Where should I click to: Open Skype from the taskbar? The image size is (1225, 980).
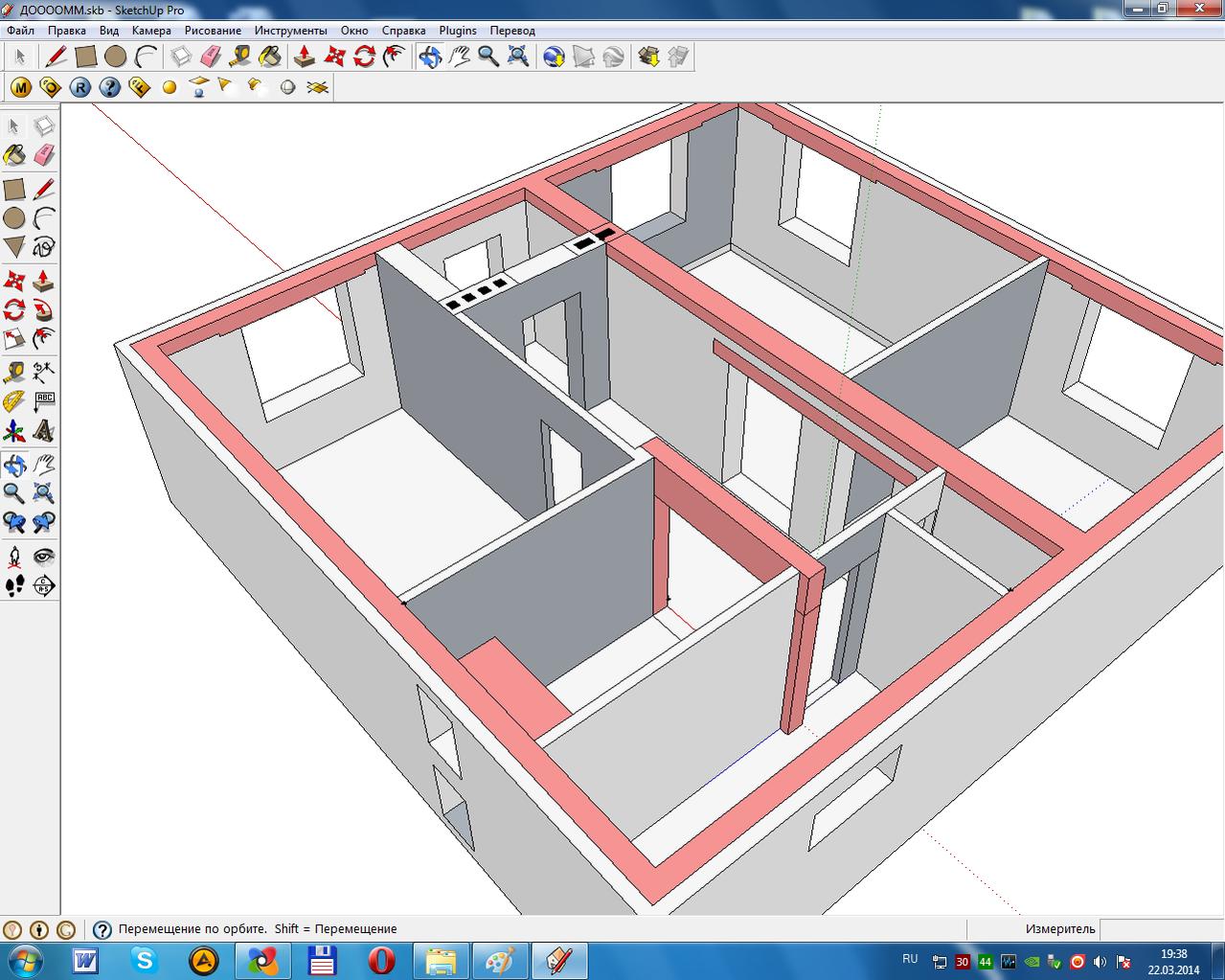(x=145, y=960)
